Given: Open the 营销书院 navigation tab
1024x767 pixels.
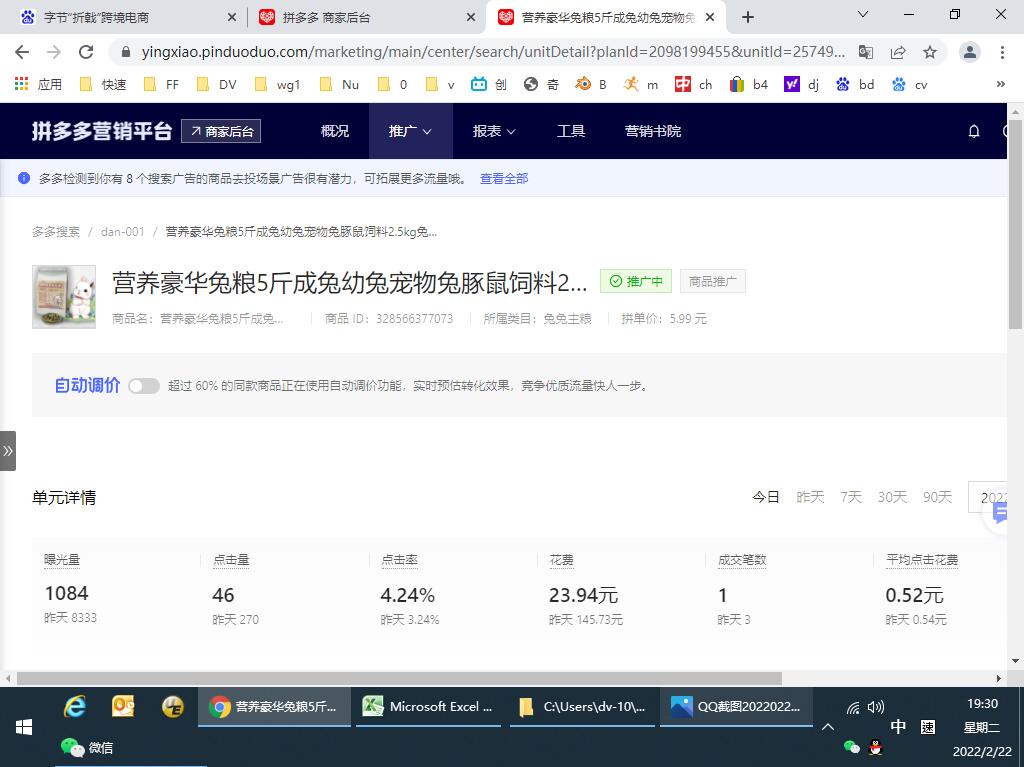Looking at the screenshot, I should point(652,131).
